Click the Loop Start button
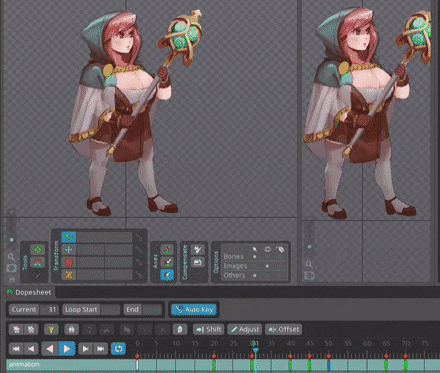440x373 pixels. point(81,309)
